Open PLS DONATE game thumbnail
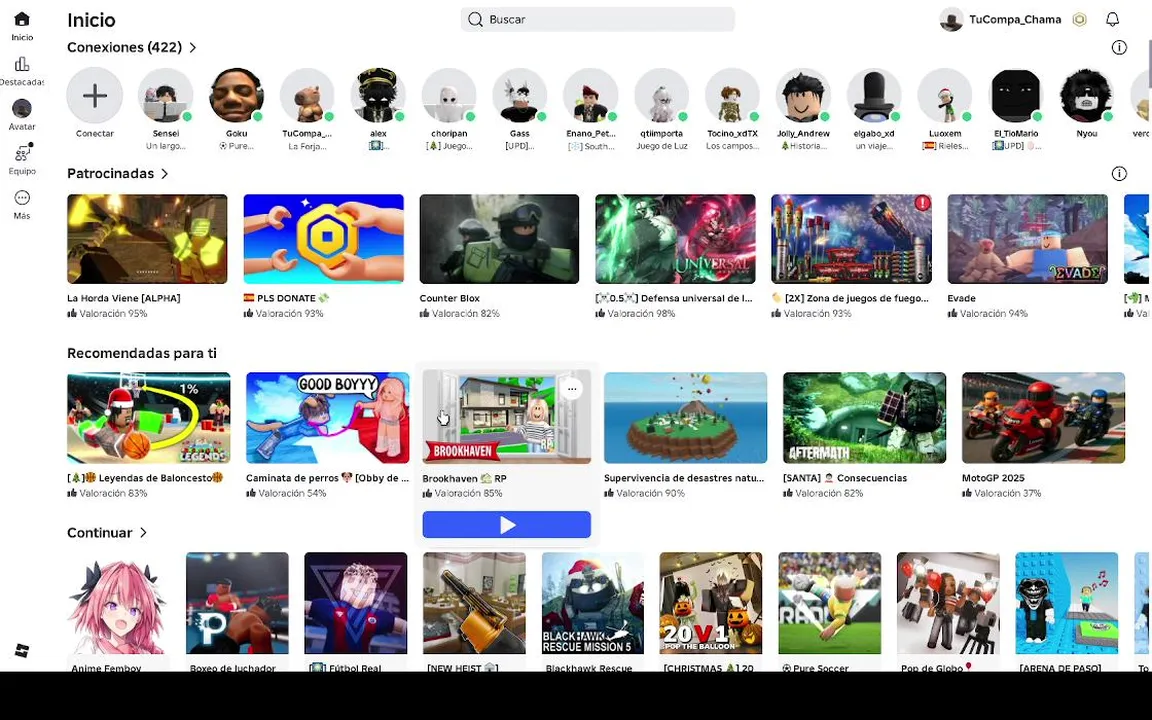This screenshot has height=720, width=1152. pyautogui.click(x=323, y=239)
